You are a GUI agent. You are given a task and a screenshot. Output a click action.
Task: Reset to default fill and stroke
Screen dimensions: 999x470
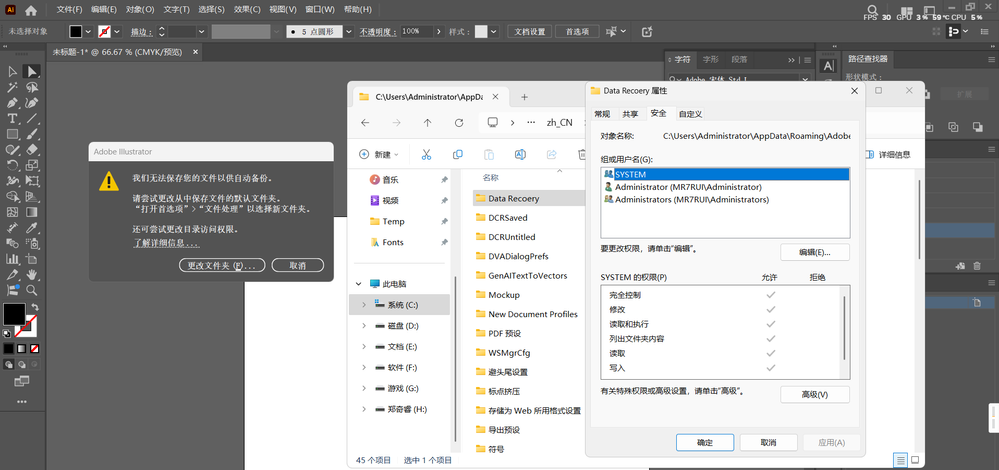[6, 333]
